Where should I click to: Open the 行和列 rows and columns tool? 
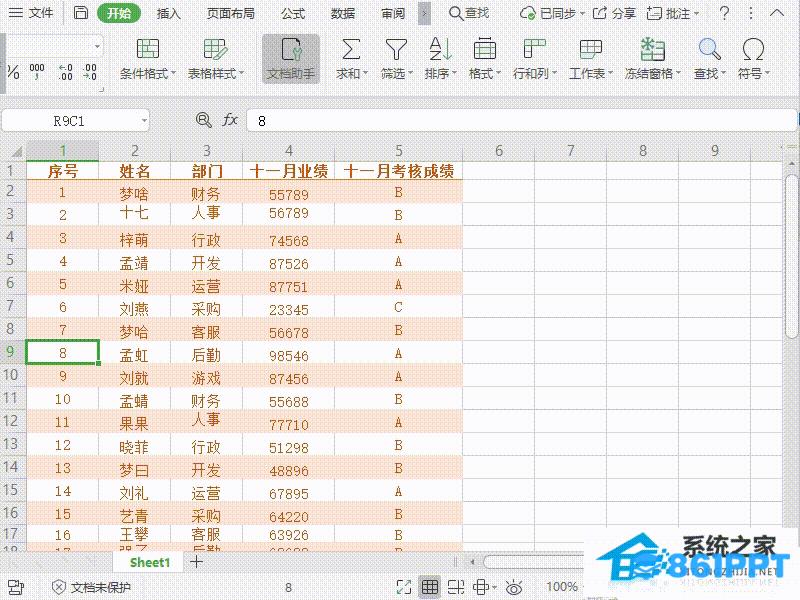point(534,59)
